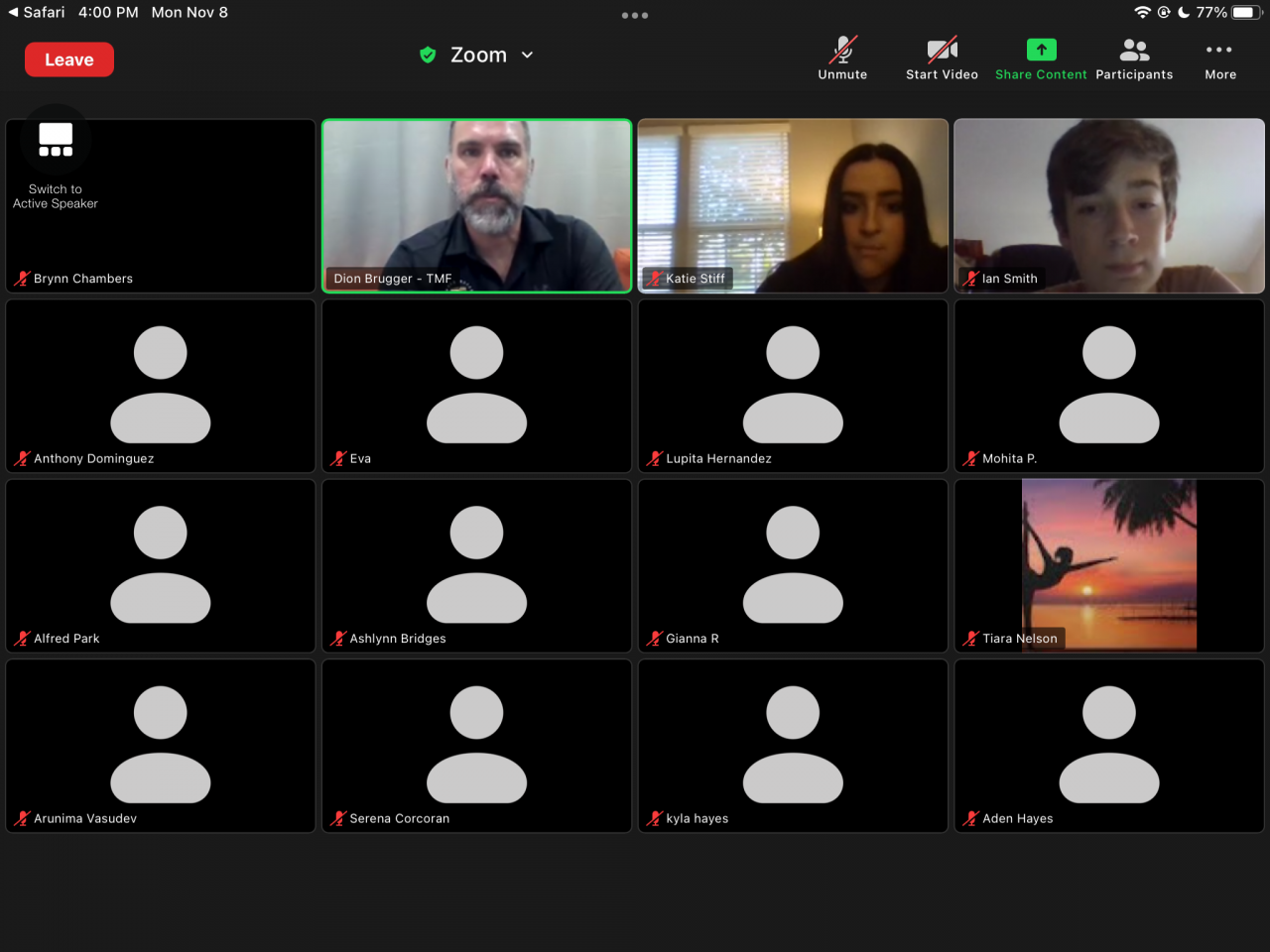The height and width of the screenshot is (952, 1270).
Task: Click muted mic icon beside Eva
Action: pyautogui.click(x=338, y=458)
